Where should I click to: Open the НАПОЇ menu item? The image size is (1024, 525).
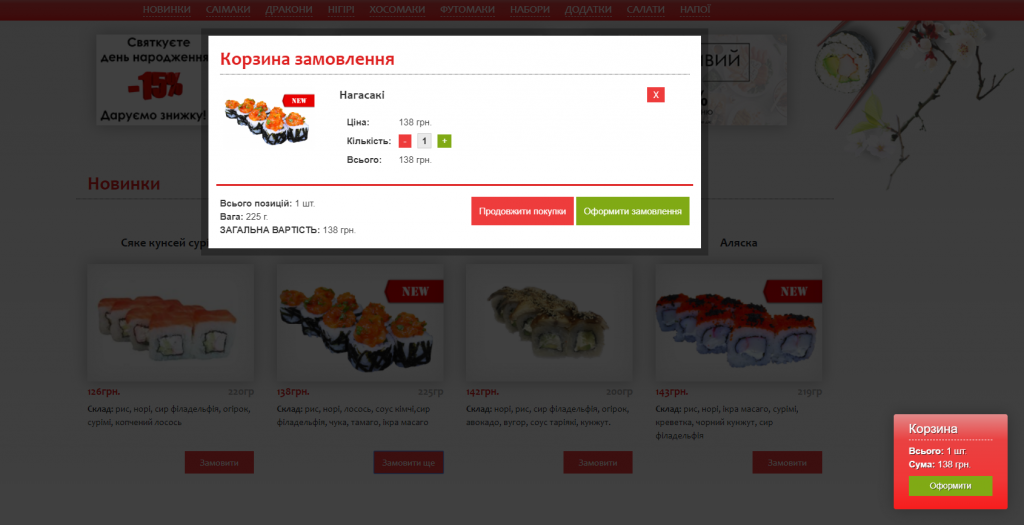click(x=695, y=10)
